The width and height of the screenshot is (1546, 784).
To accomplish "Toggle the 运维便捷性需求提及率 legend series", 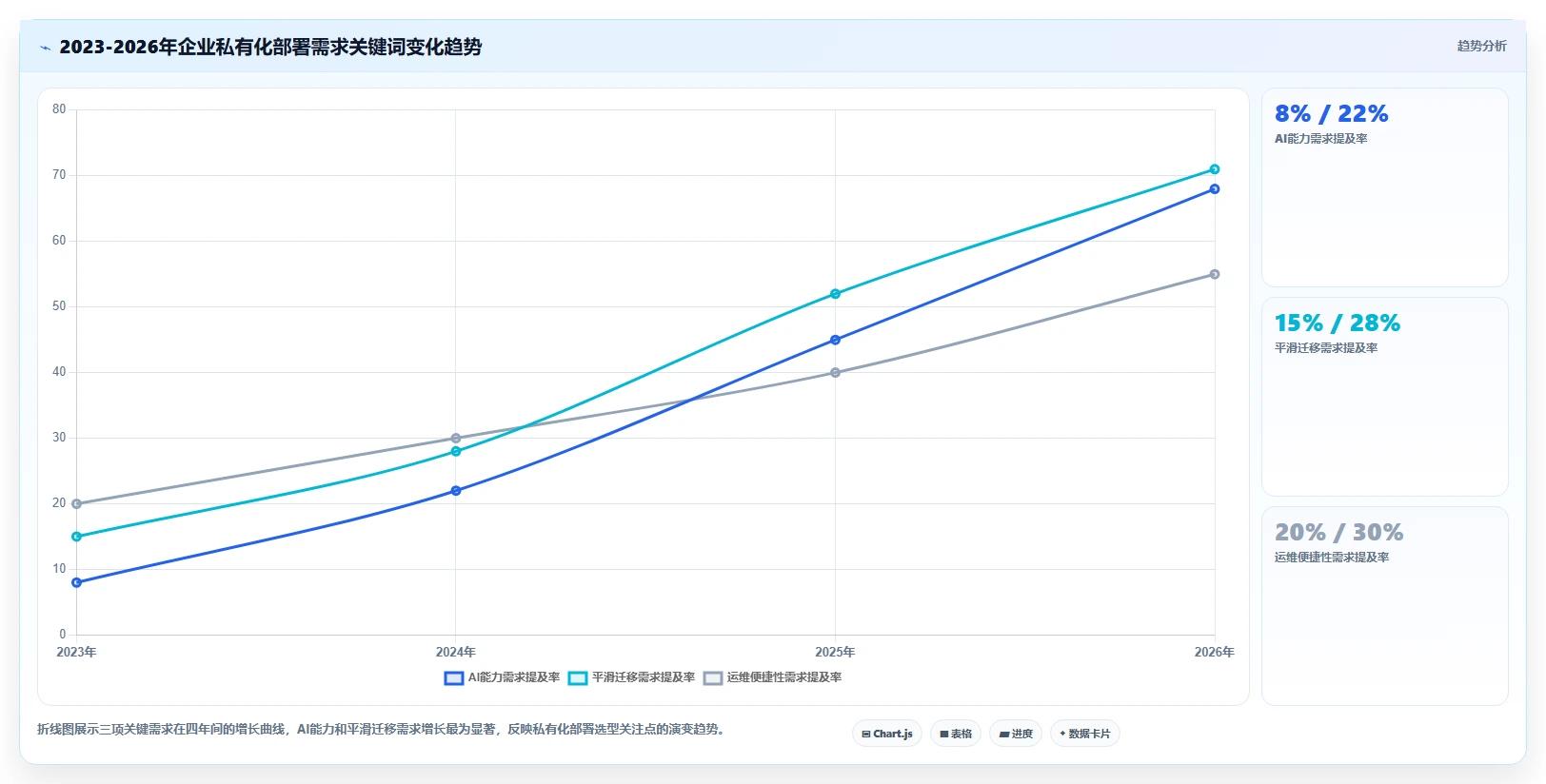I will [x=772, y=677].
